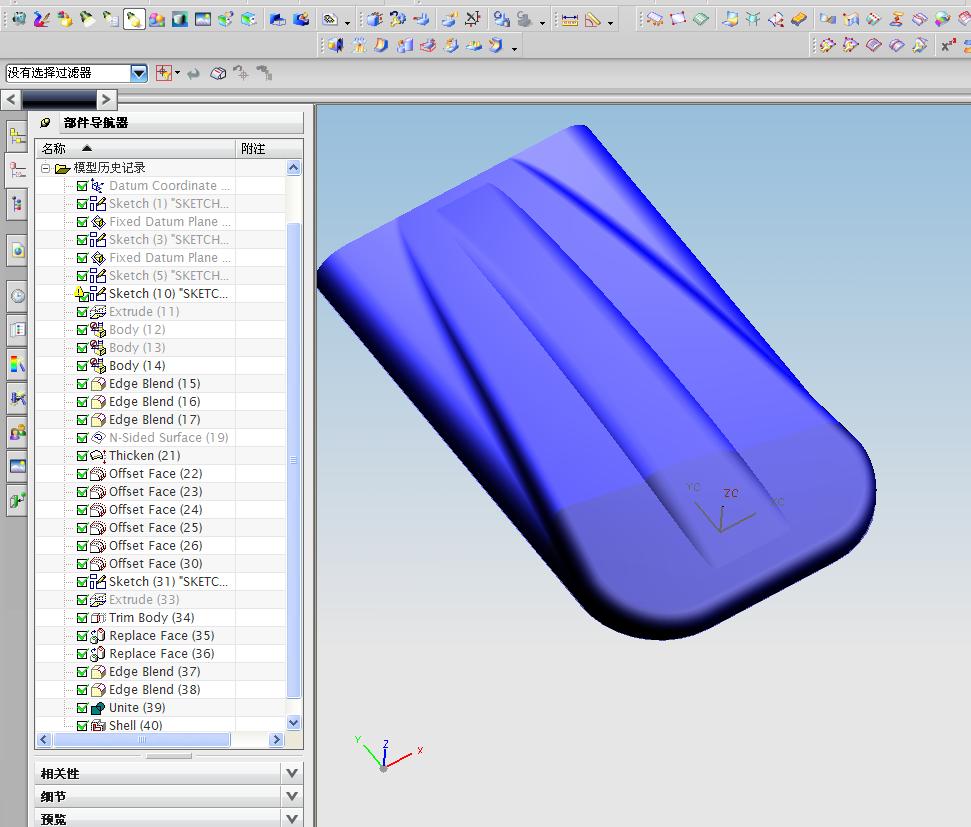Uncheck the Thicken (21) feature checkbox
The width and height of the screenshot is (971, 827).
tap(82, 456)
